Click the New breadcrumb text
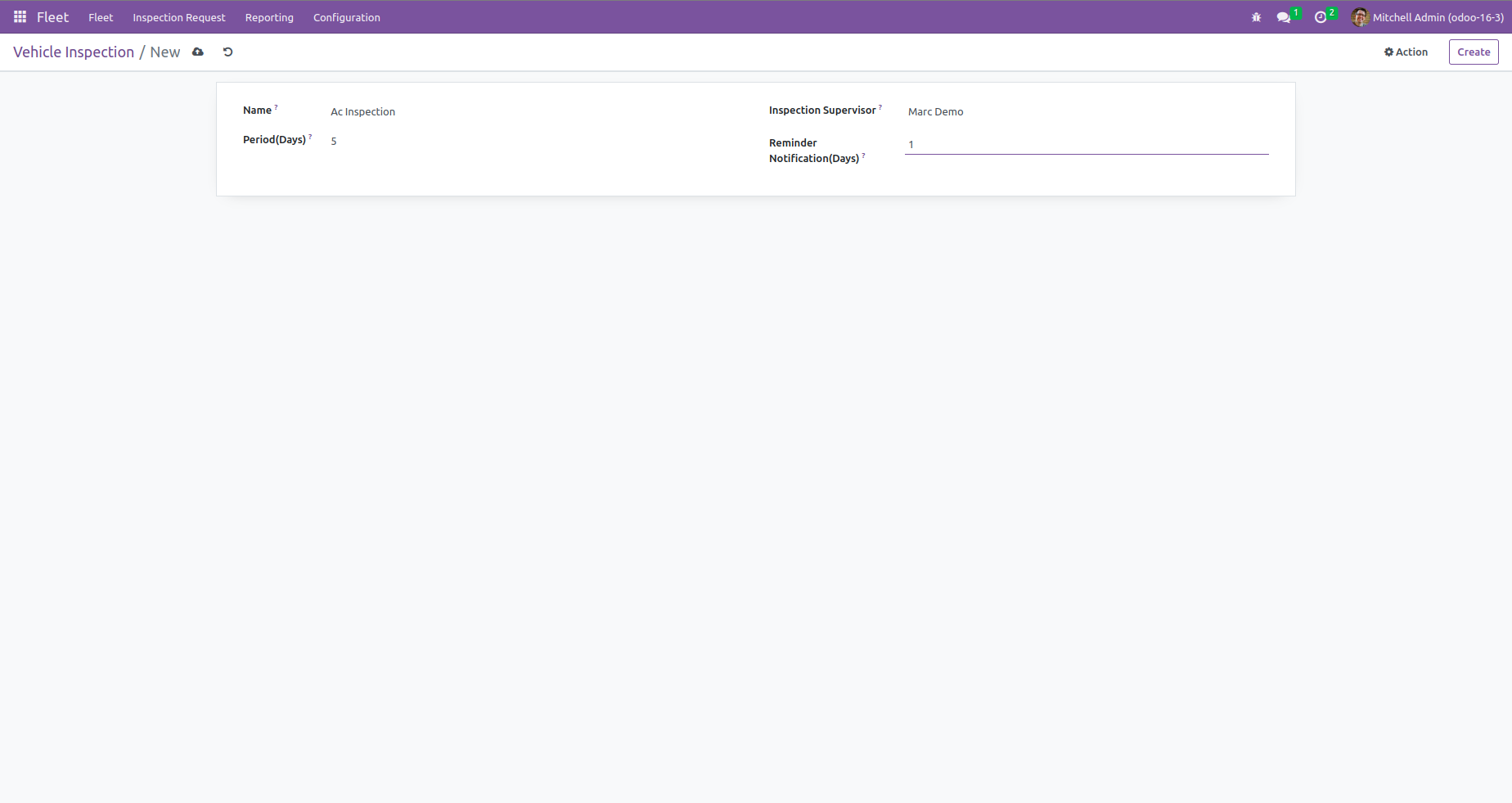 [x=165, y=52]
